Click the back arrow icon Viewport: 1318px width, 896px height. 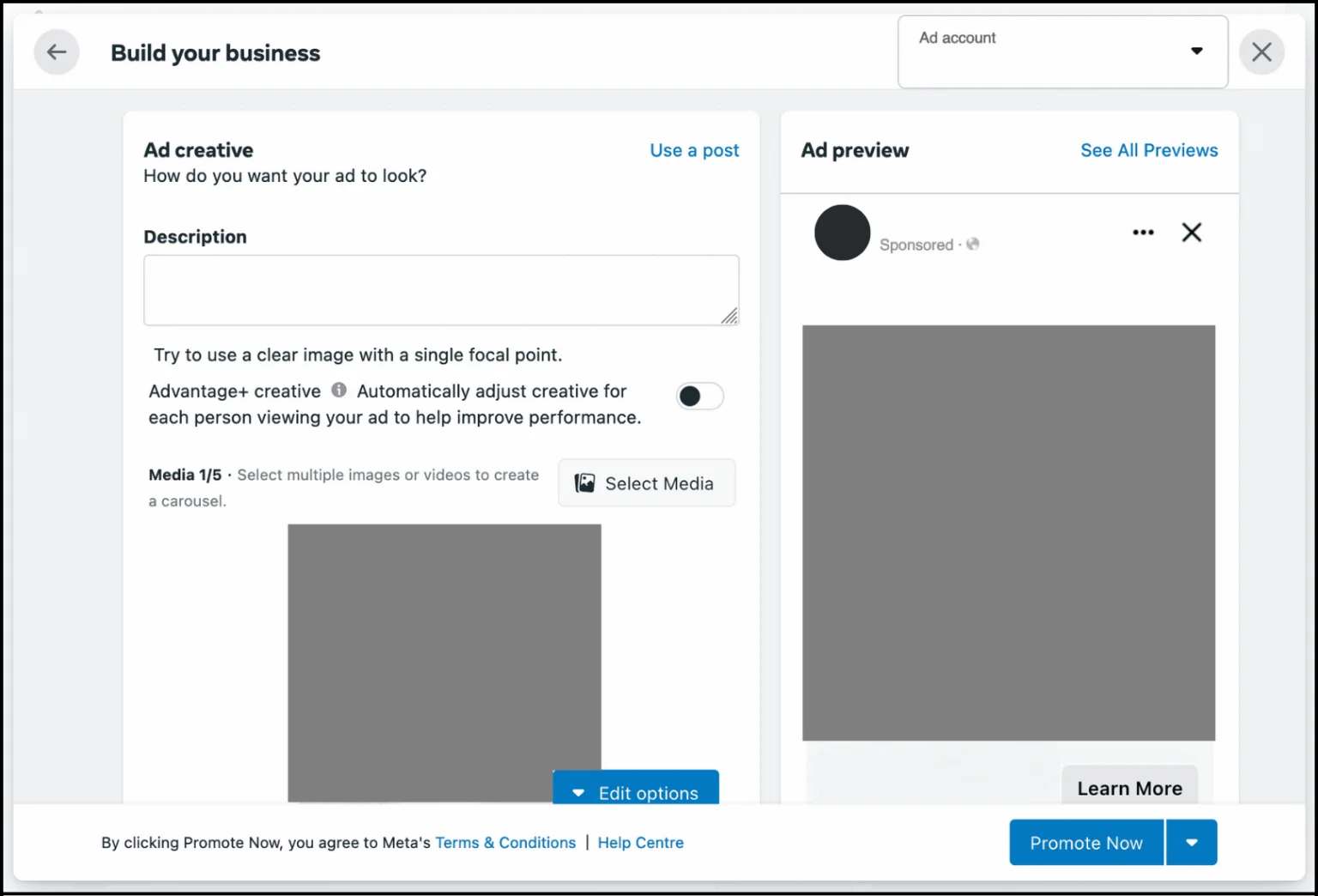pyautogui.click(x=57, y=52)
